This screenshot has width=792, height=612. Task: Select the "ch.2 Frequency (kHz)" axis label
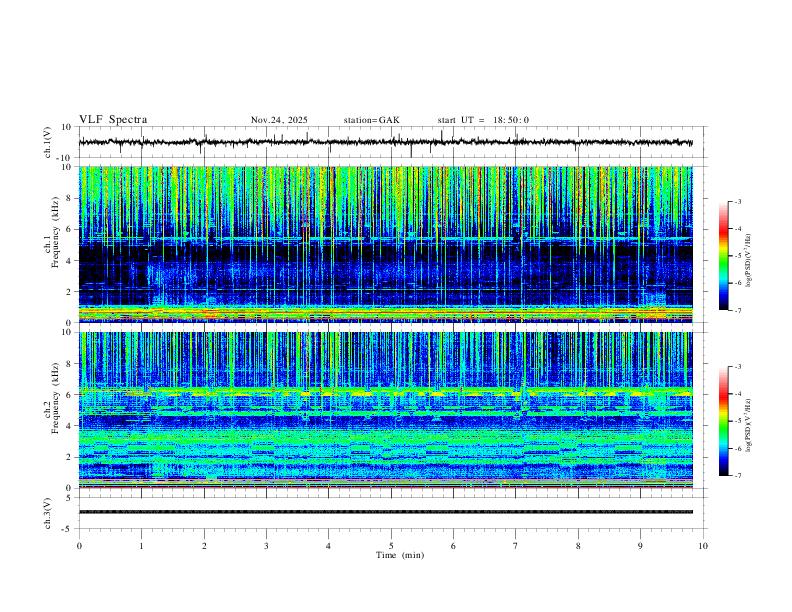coord(52,398)
